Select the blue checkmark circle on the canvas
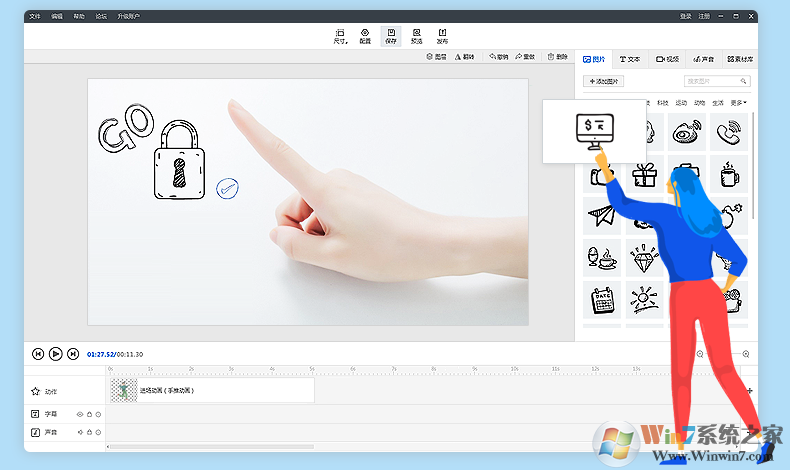Screen dimensions: 790x470 pyautogui.click(x=227, y=188)
